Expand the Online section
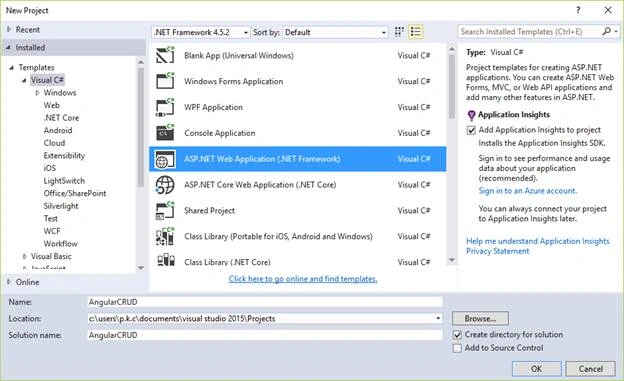624x381 pixels. pyautogui.click(x=9, y=282)
